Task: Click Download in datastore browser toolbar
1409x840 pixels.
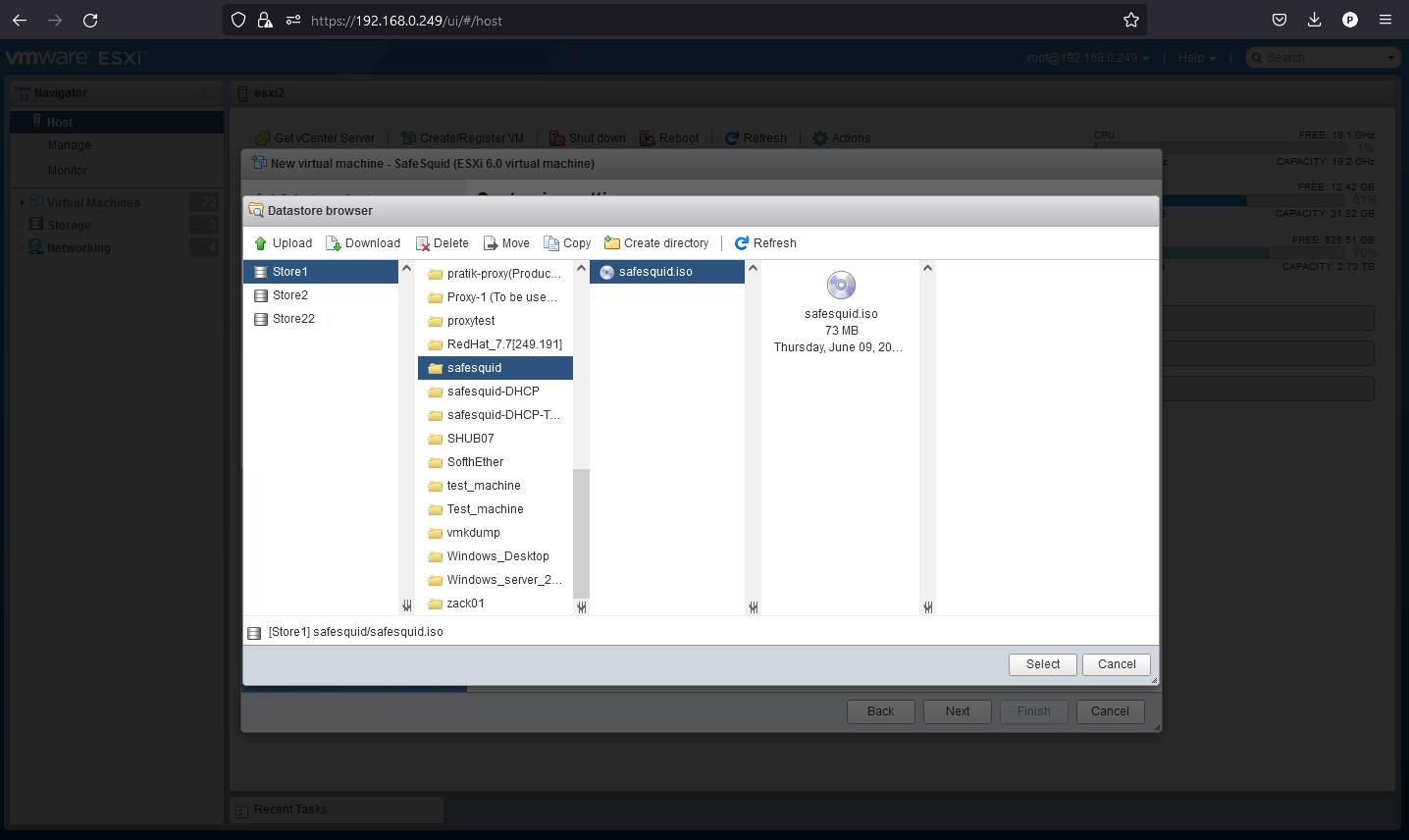Action: tap(363, 243)
